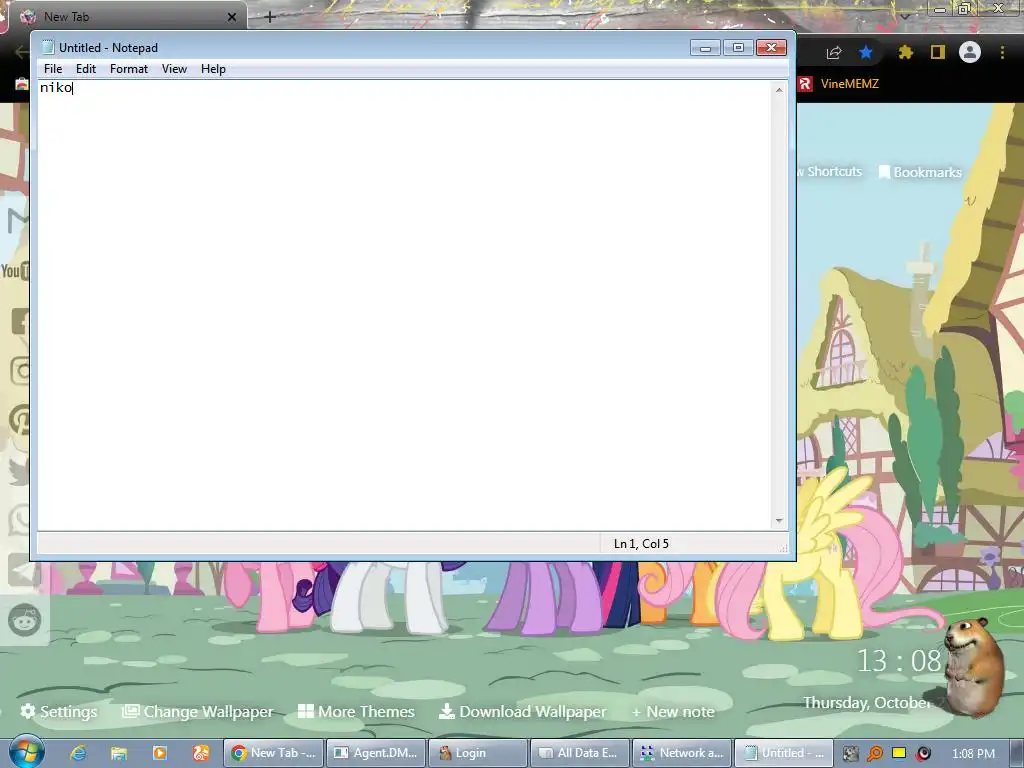Image resolution: width=1024 pixels, height=768 pixels.
Task: Minimize the Notepad window
Action: 705,48
